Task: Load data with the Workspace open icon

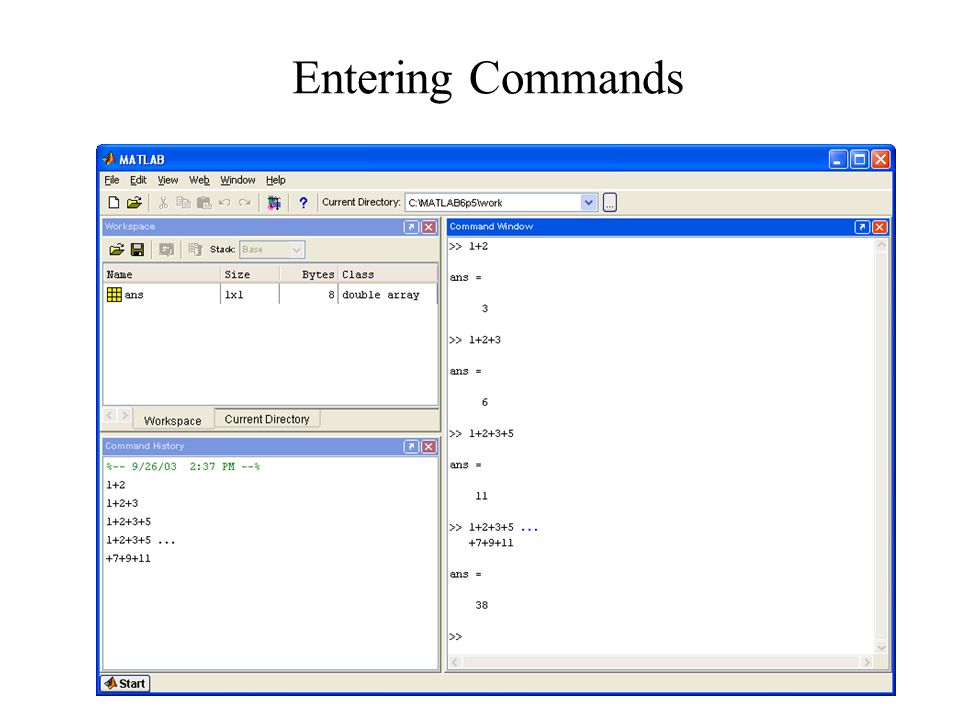Action: pos(116,249)
